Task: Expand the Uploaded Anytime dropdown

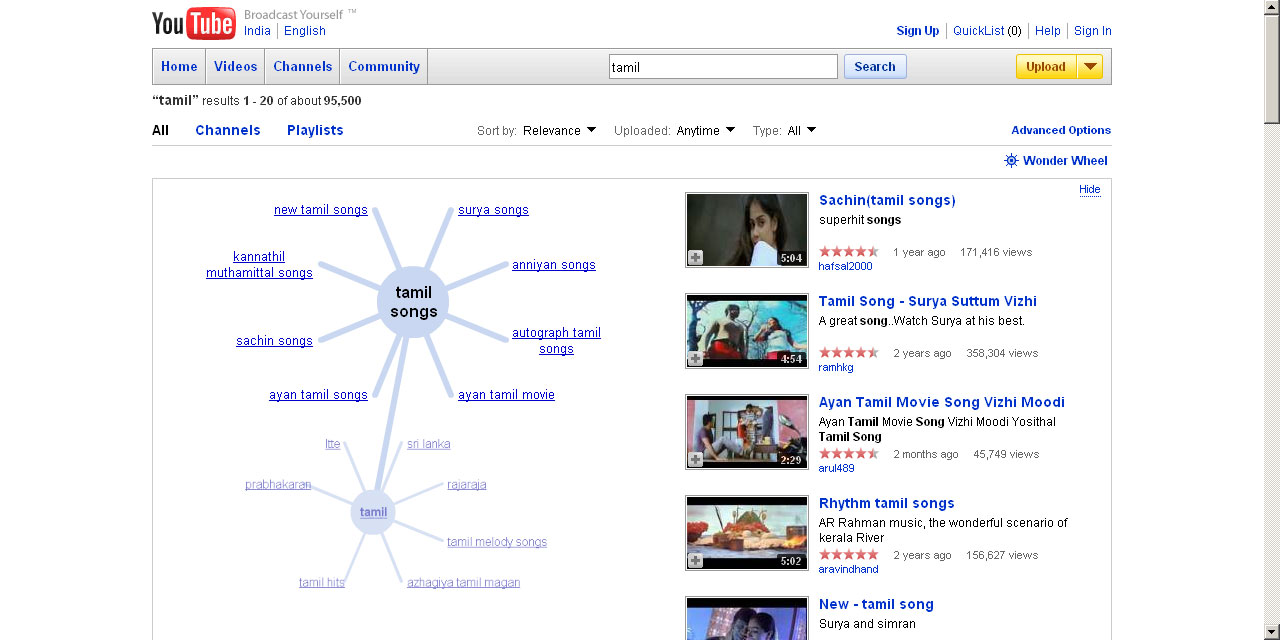Action: pyautogui.click(x=706, y=130)
